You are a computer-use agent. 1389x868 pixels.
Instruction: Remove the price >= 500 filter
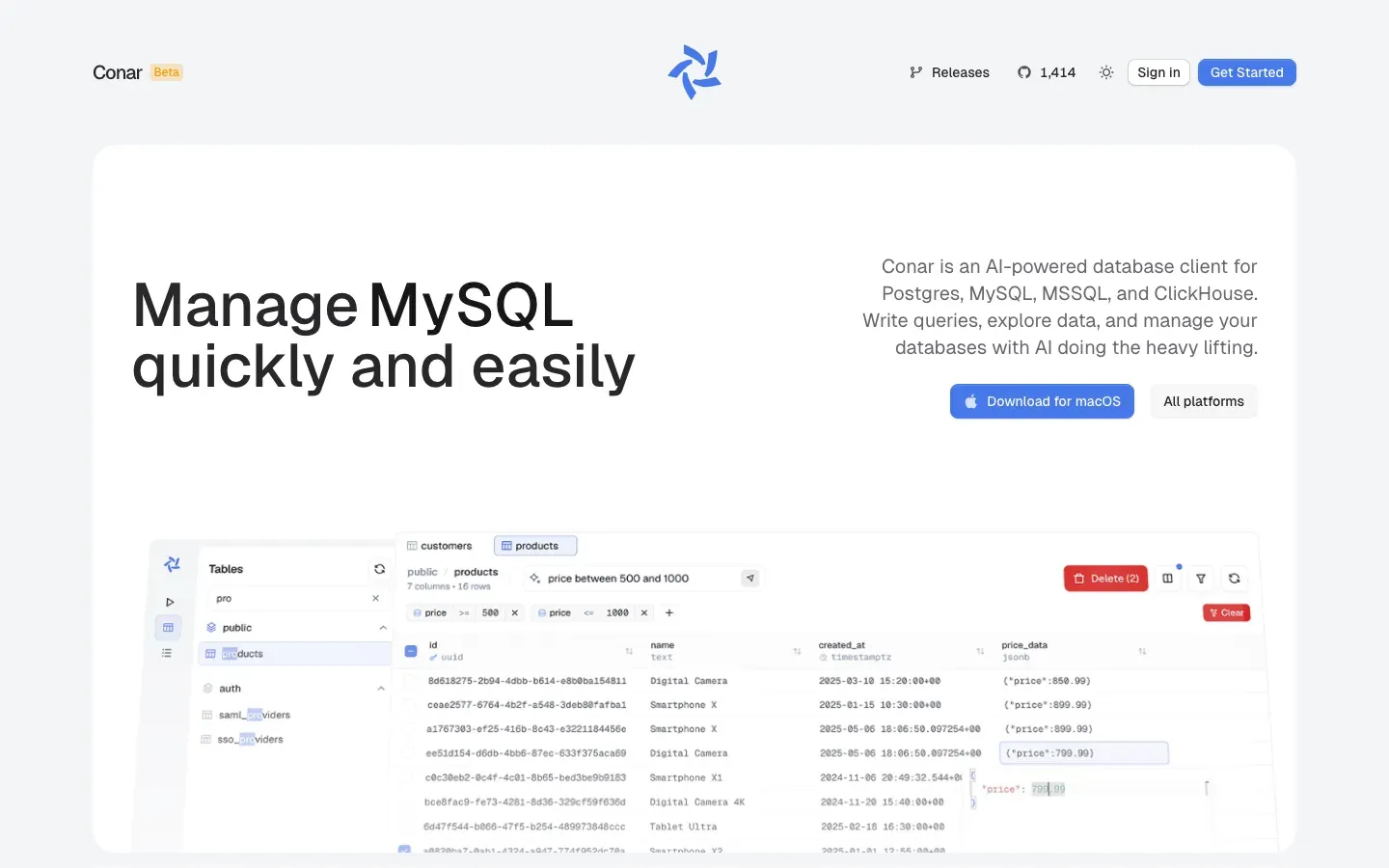[514, 613]
